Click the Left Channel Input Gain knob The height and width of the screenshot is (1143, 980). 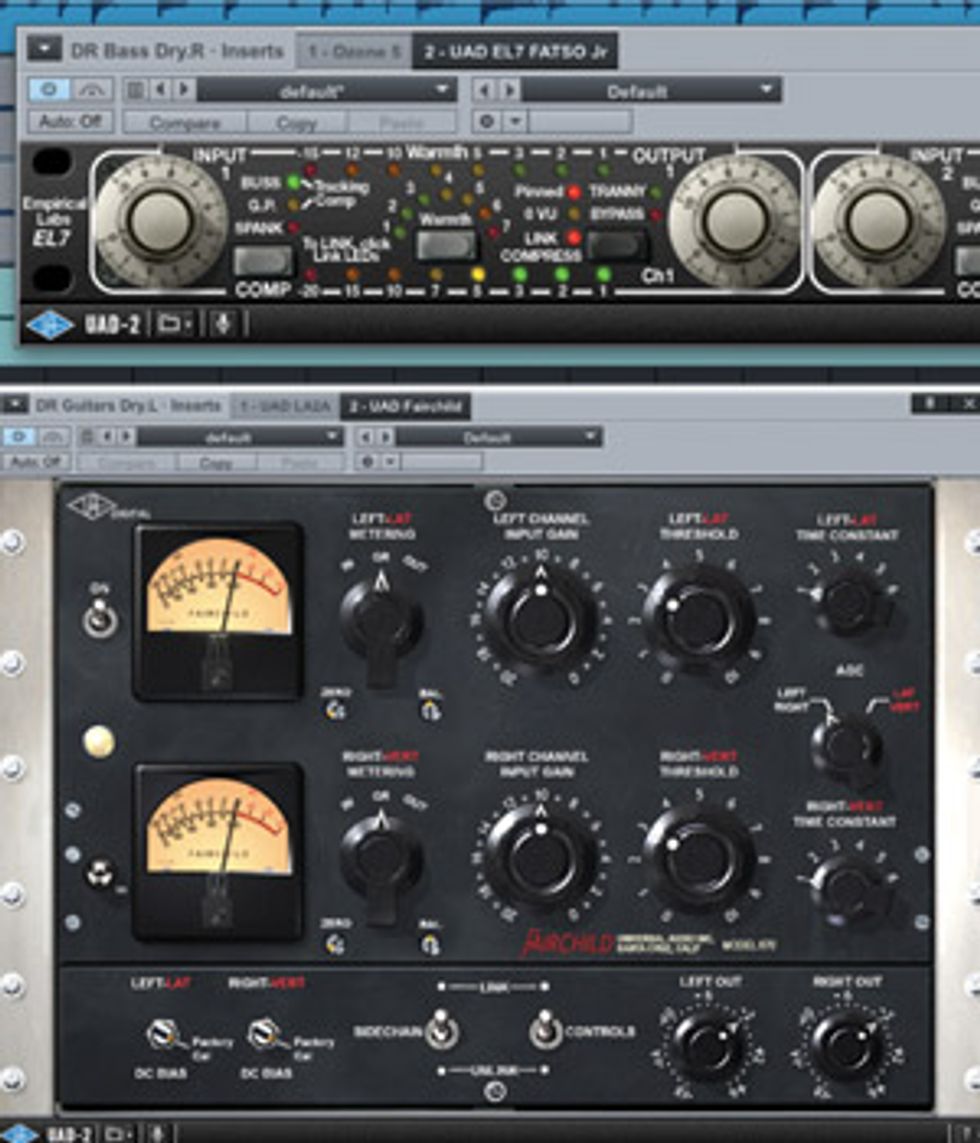coord(540,618)
